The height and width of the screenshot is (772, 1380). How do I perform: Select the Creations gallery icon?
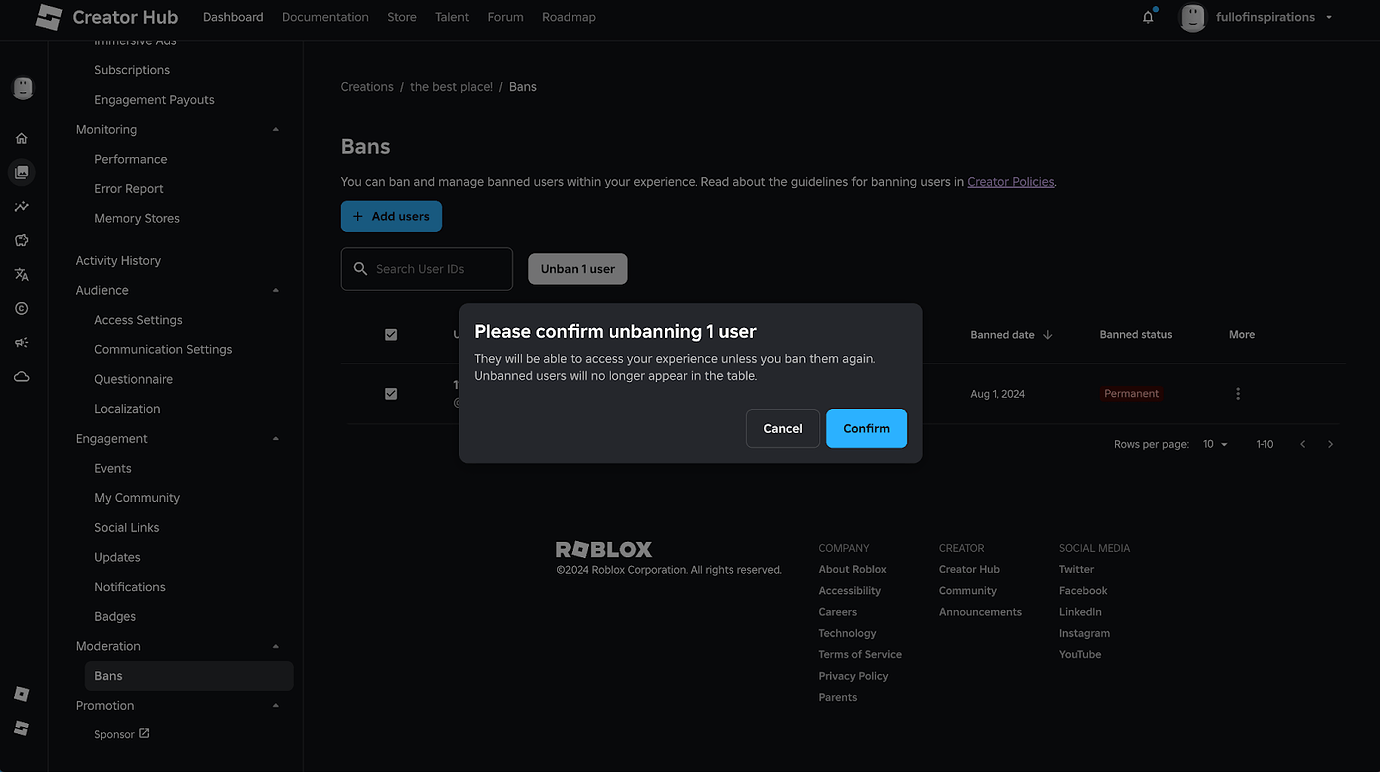click(22, 171)
